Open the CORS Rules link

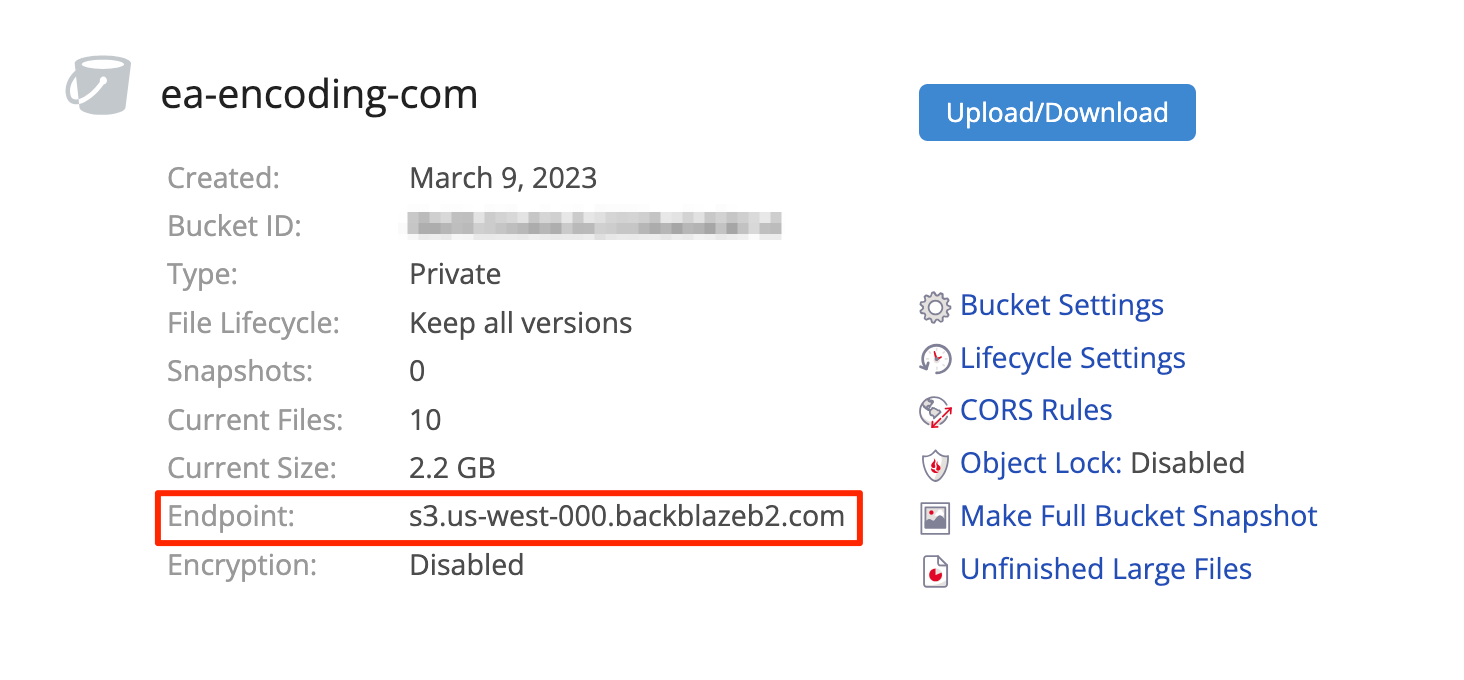tap(1036, 410)
